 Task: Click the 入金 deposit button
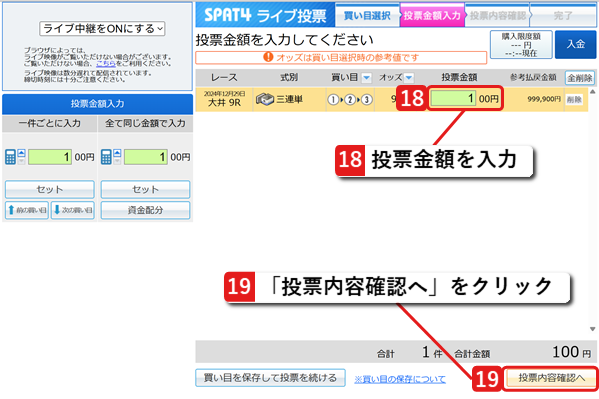(x=575, y=44)
